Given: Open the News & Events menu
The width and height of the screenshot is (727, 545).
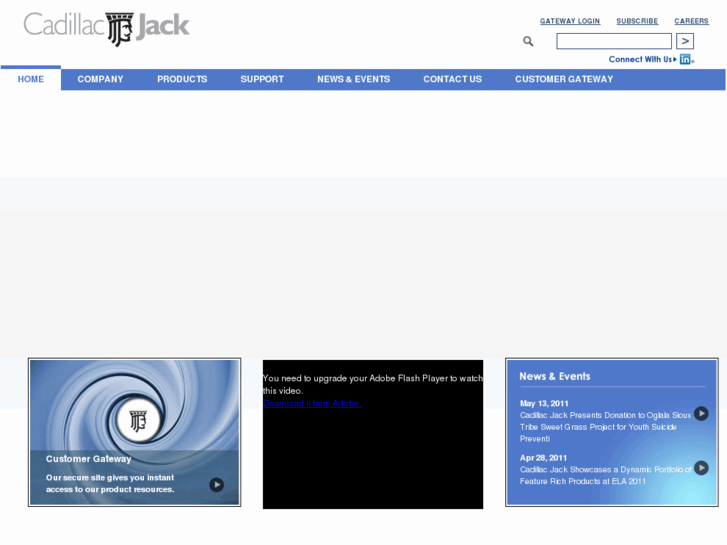Looking at the screenshot, I should pos(353,79).
